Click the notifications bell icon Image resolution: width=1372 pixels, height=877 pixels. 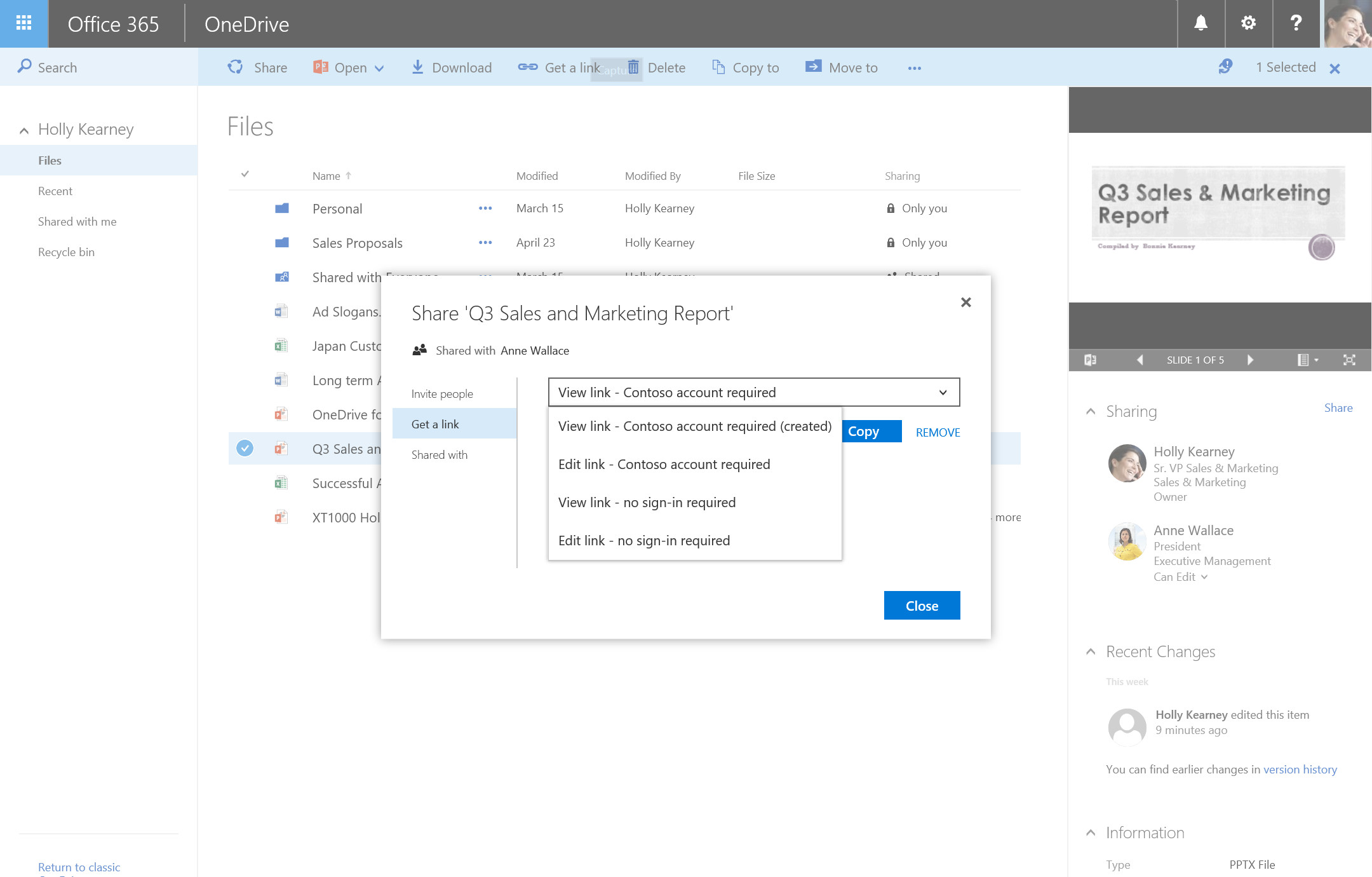click(1200, 23)
